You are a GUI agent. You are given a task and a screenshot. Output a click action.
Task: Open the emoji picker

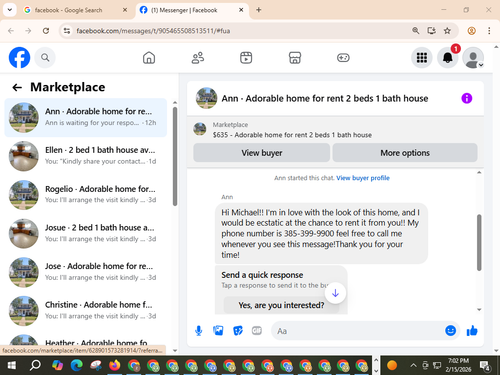[450, 330]
